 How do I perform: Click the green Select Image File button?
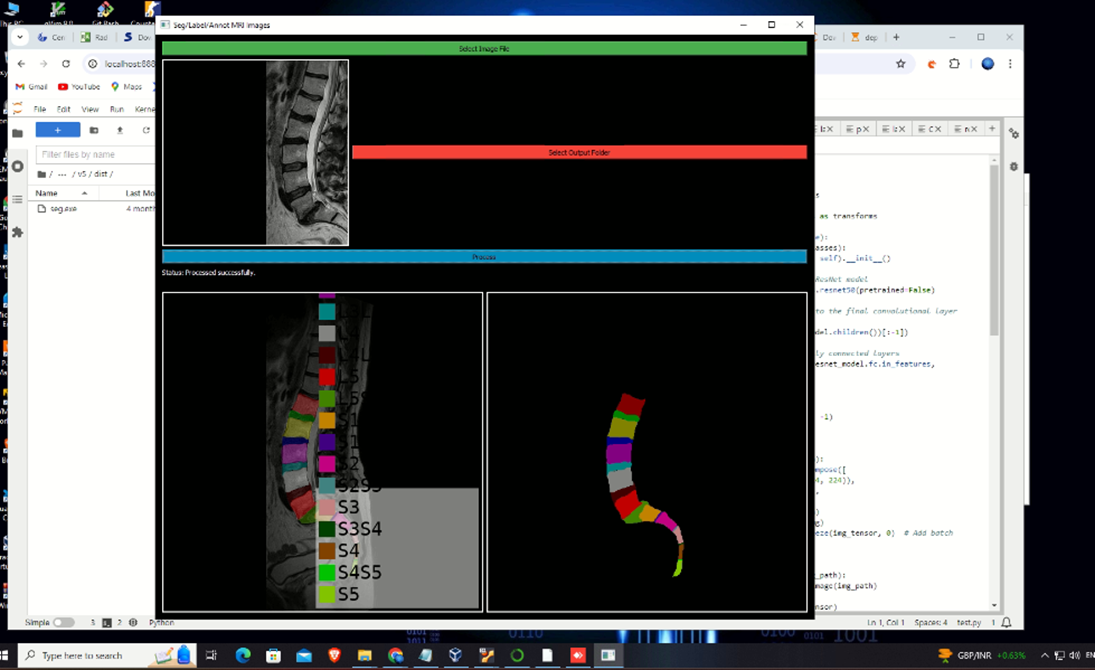tap(484, 48)
